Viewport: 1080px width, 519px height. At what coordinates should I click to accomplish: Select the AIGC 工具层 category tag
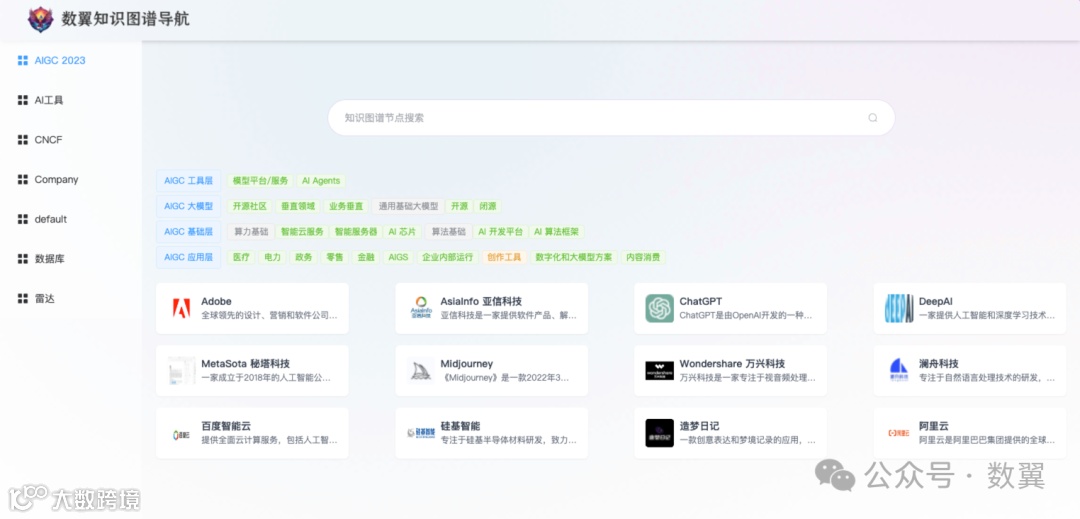[x=188, y=180]
